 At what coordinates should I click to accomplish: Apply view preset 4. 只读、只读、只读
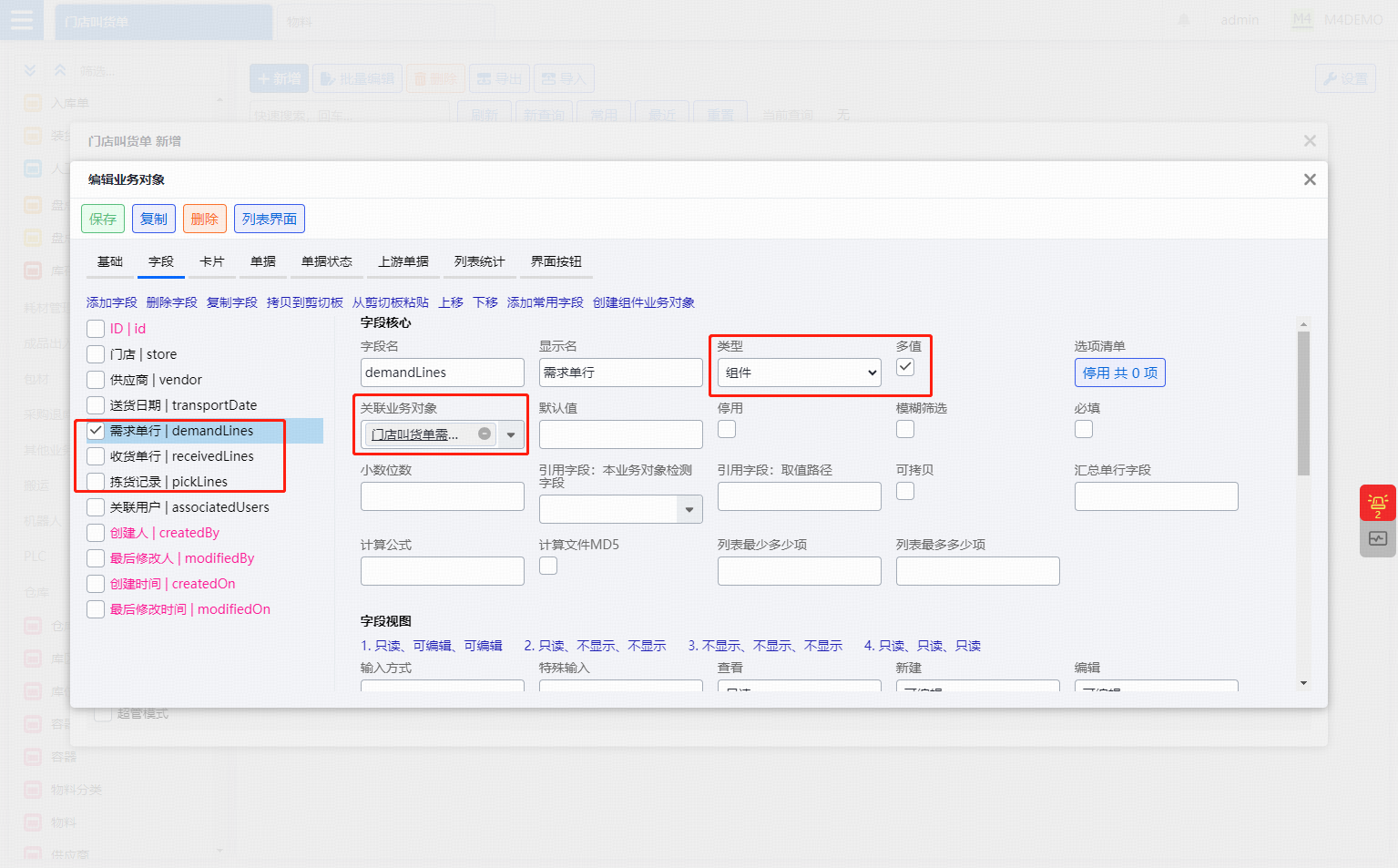[x=923, y=646]
